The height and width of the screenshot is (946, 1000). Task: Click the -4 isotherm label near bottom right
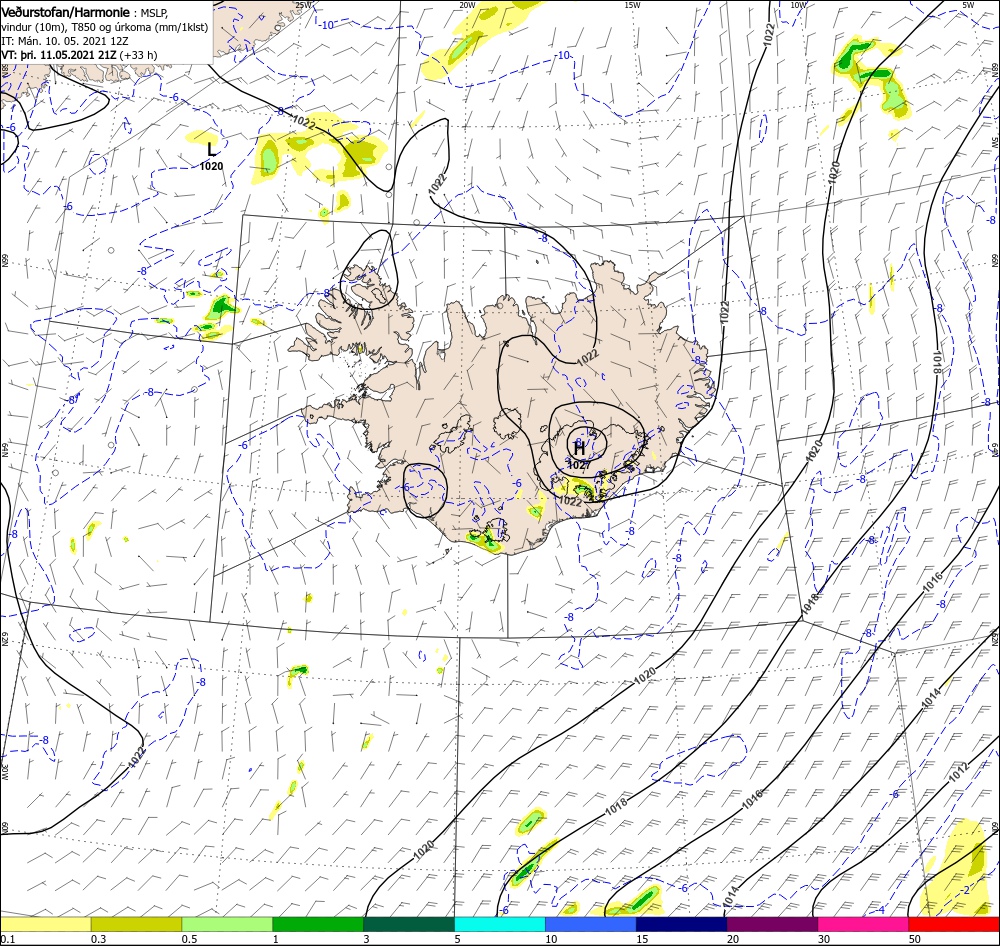(881, 909)
